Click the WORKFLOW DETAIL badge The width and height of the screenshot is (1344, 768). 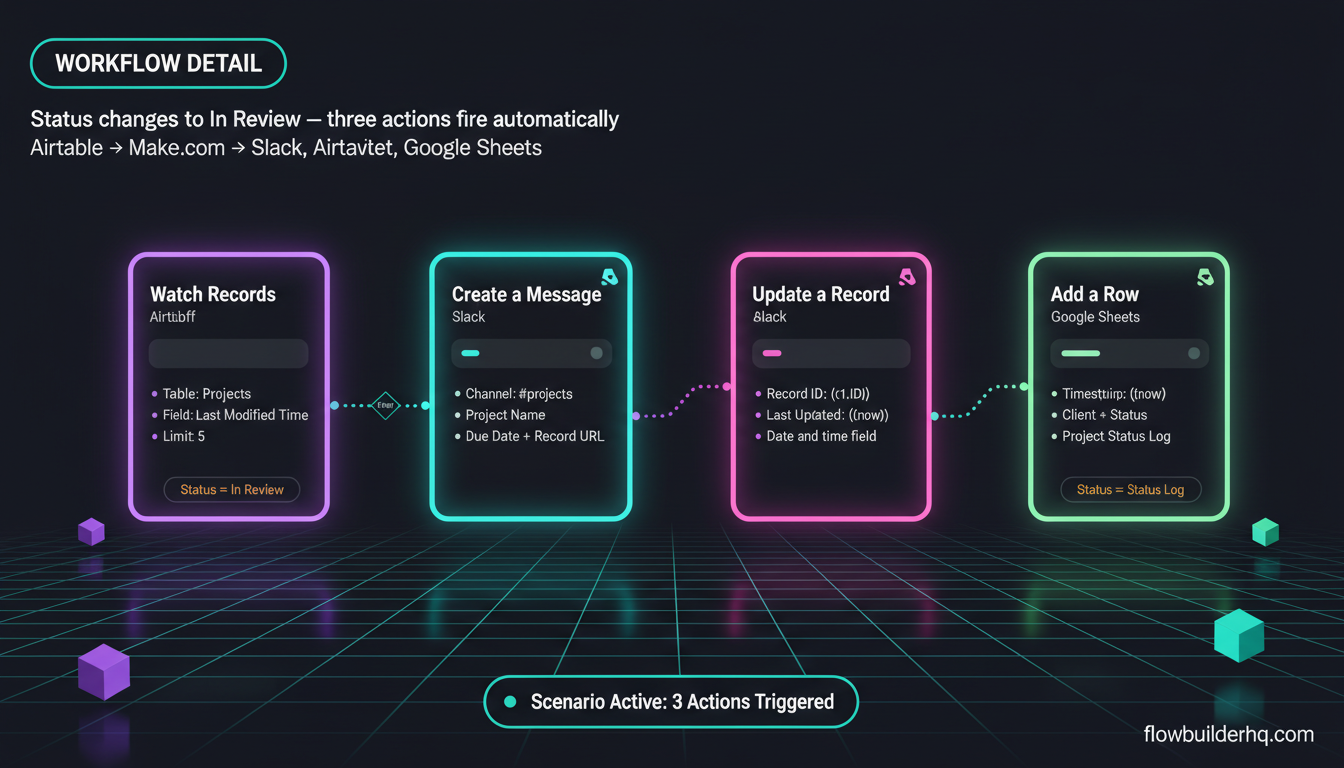pyautogui.click(x=158, y=64)
